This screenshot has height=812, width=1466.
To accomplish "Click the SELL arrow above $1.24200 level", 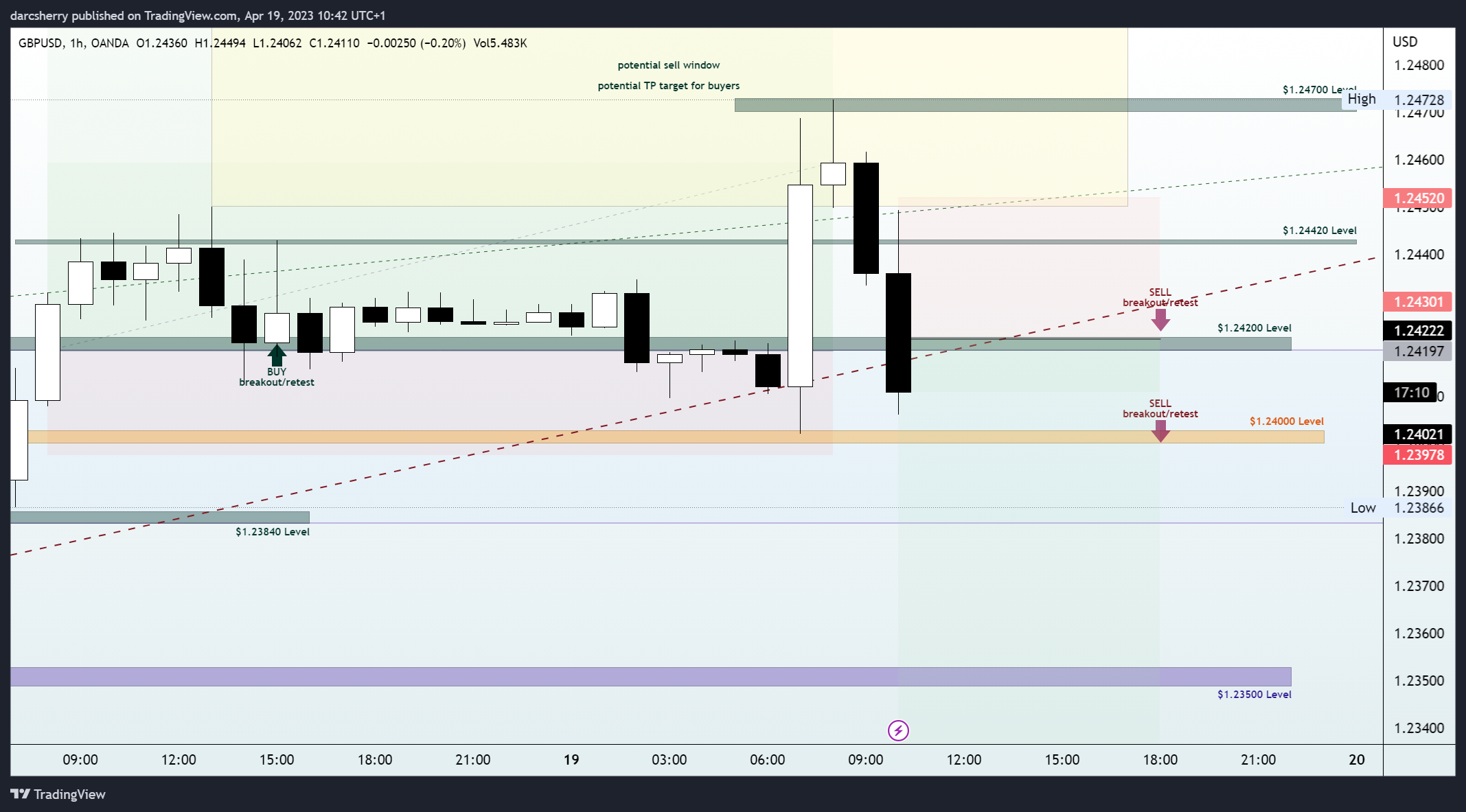I will tap(1160, 320).
